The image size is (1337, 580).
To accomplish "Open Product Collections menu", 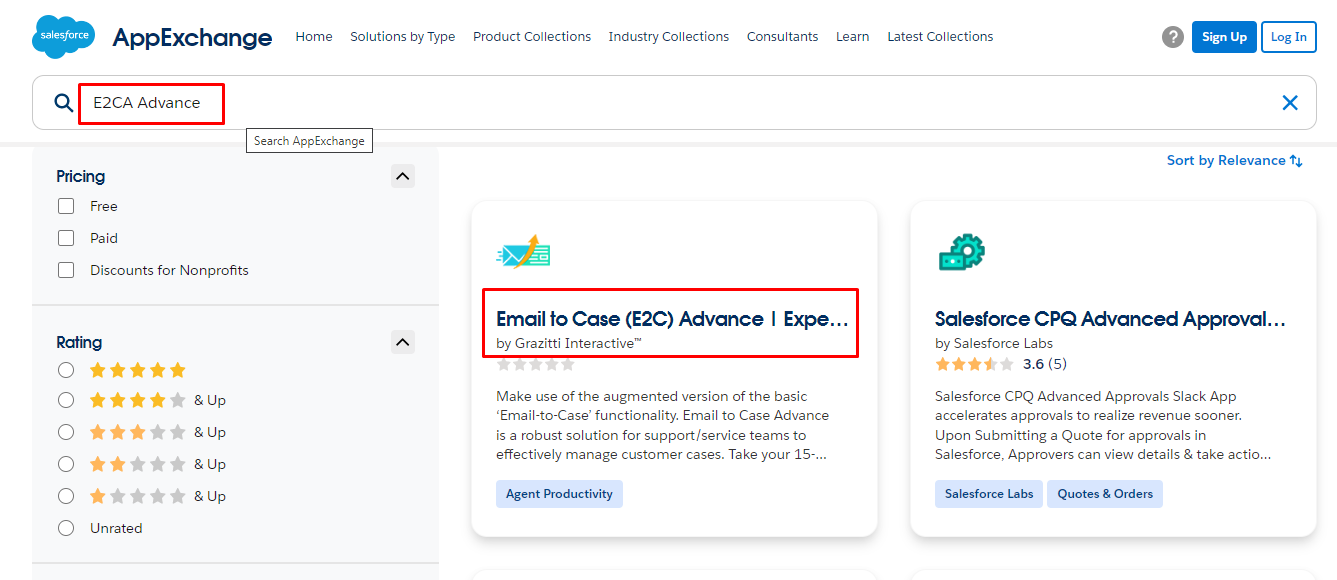I will [x=532, y=37].
